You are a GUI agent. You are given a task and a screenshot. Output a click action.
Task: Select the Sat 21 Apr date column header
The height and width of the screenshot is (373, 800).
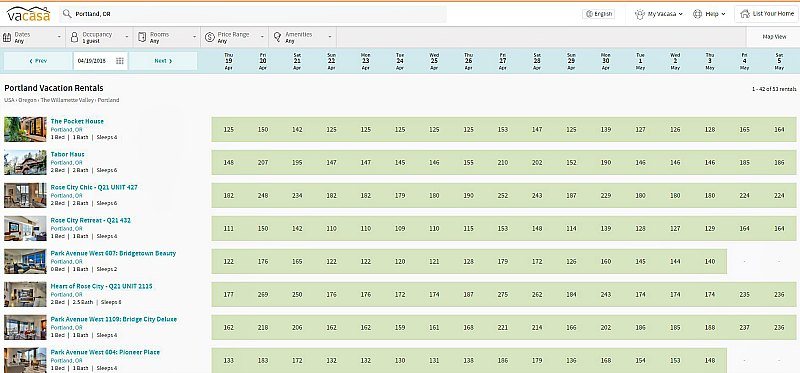(x=297, y=61)
